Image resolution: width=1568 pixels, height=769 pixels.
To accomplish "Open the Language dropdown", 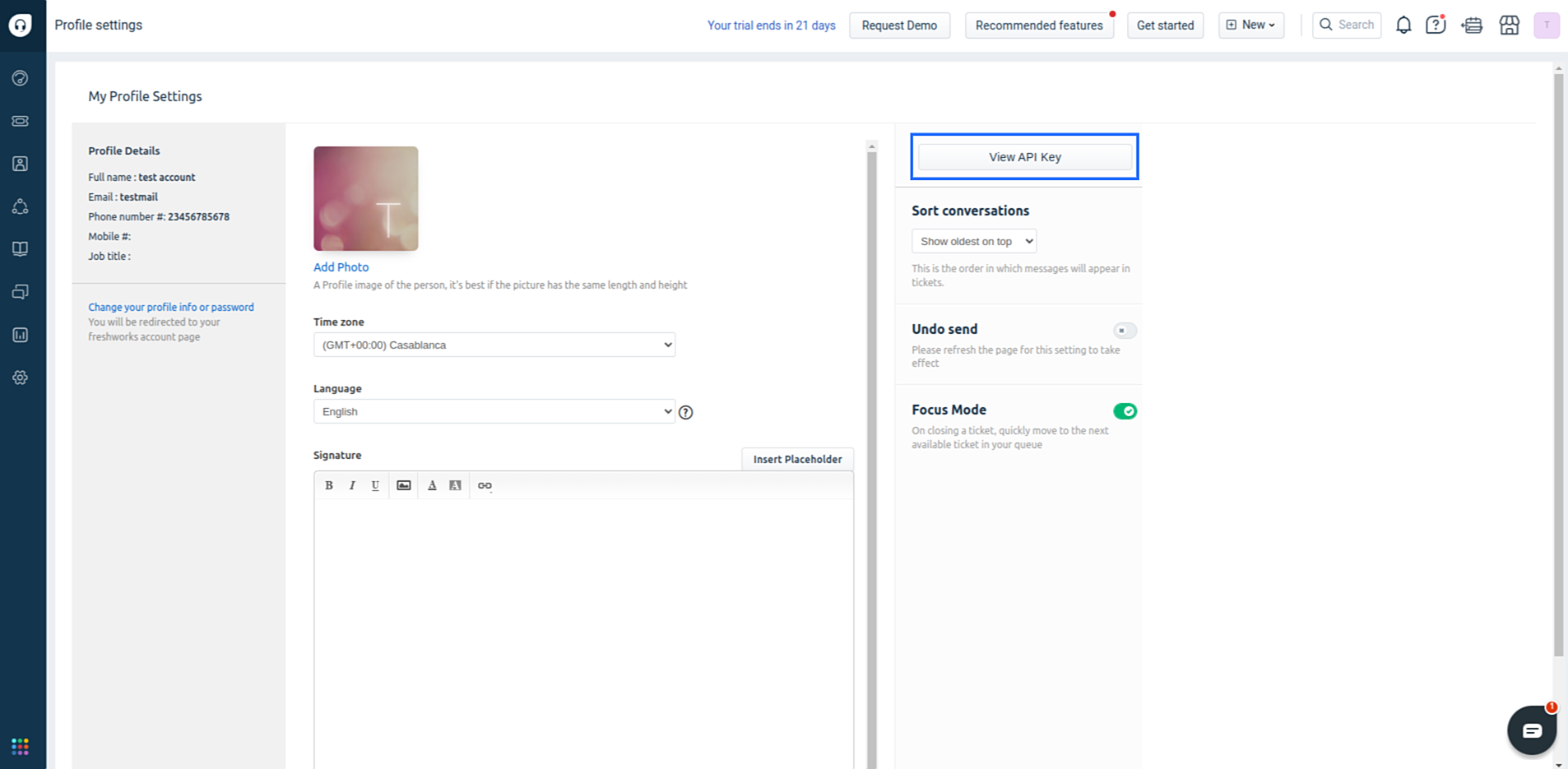I will pos(494,411).
